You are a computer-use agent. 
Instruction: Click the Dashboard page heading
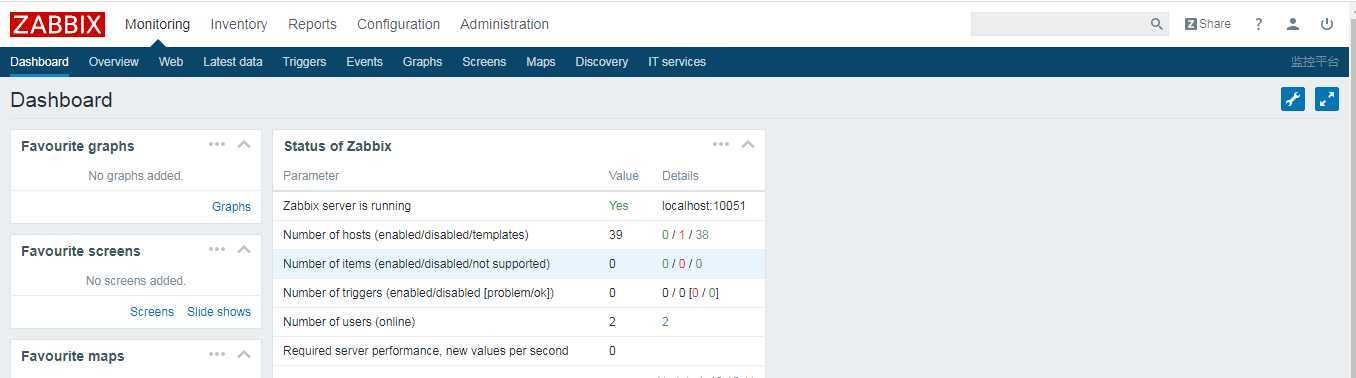(61, 100)
